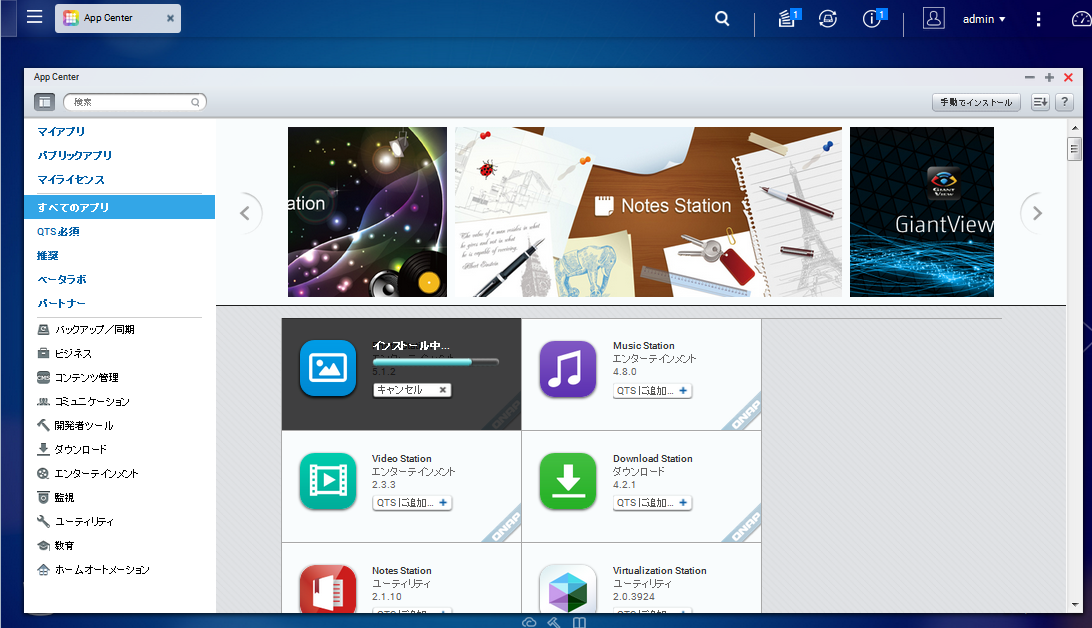Open event notifications info icon
This screenshot has height=628, width=1092.
(x=873, y=18)
